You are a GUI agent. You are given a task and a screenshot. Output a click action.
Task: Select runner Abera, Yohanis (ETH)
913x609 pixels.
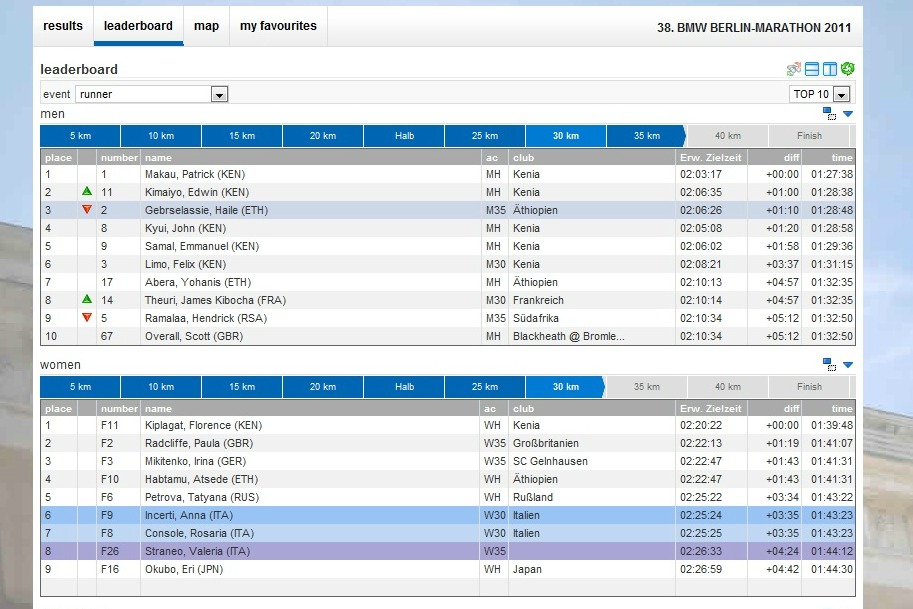tap(448, 282)
